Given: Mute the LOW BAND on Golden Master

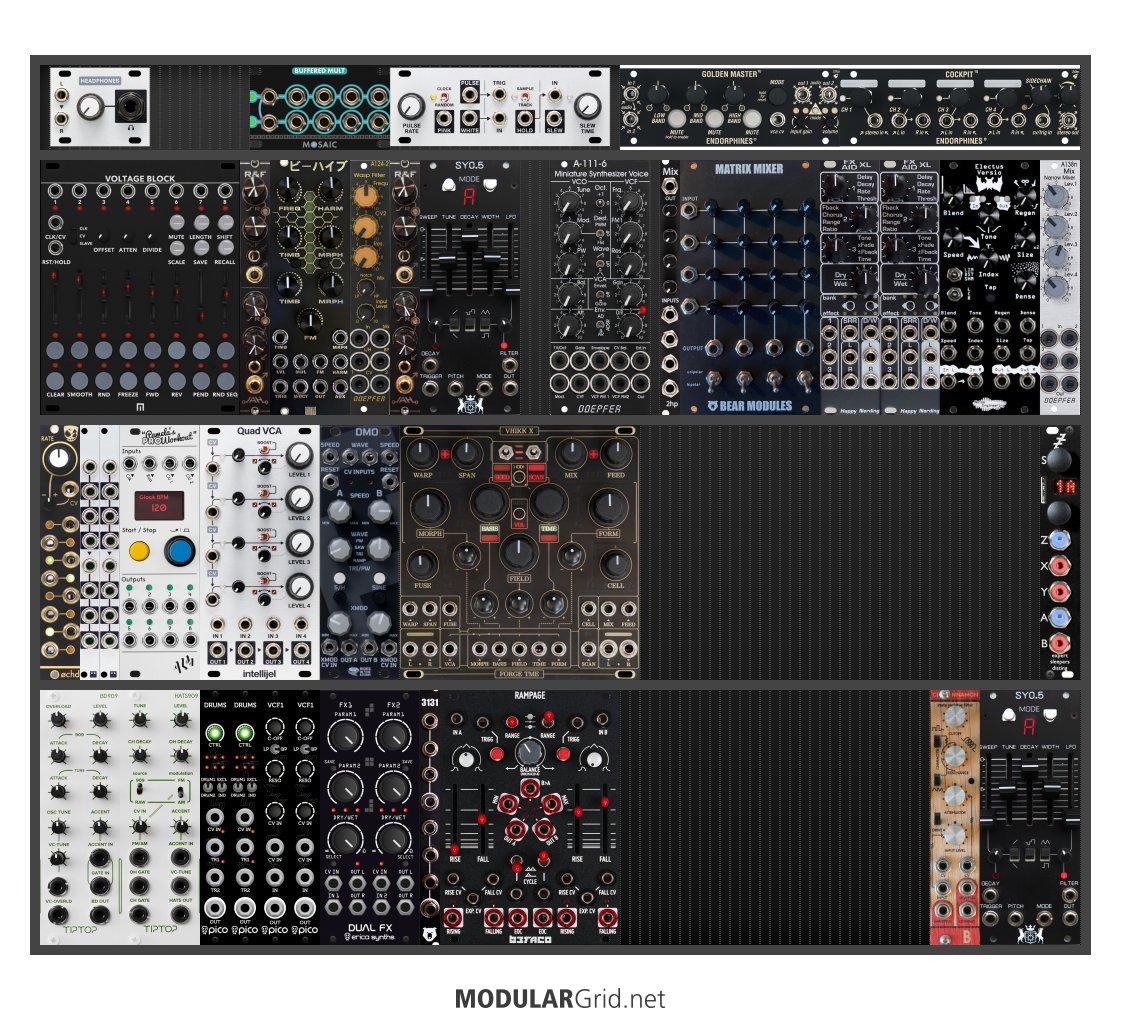Looking at the screenshot, I should [x=677, y=118].
